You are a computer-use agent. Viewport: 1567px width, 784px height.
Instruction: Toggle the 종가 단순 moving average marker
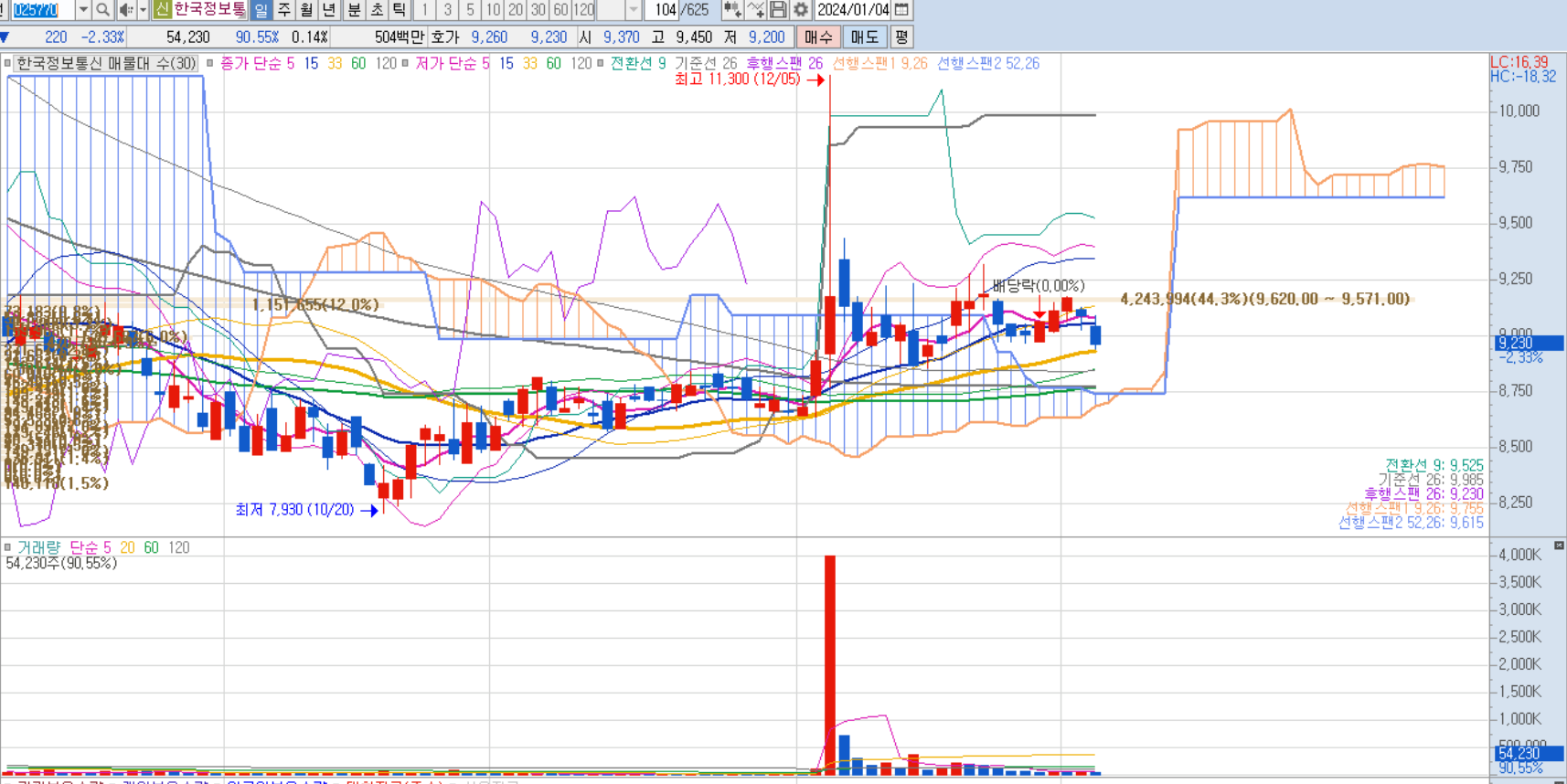[x=210, y=64]
